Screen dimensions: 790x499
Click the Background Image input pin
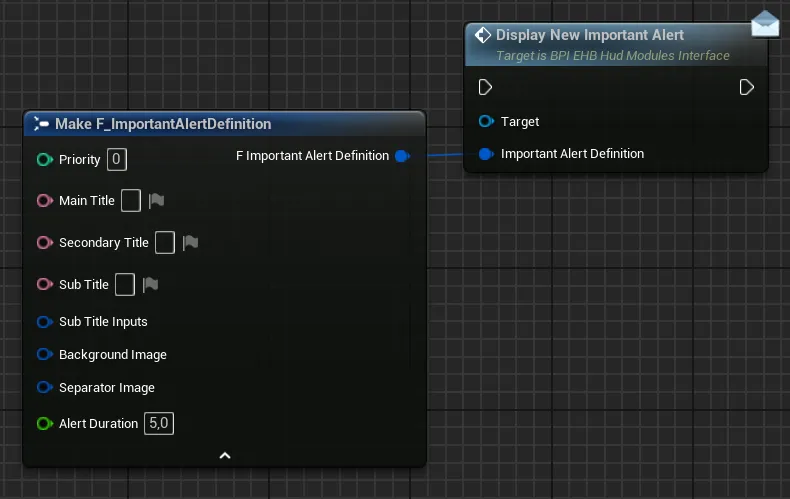[45, 354]
